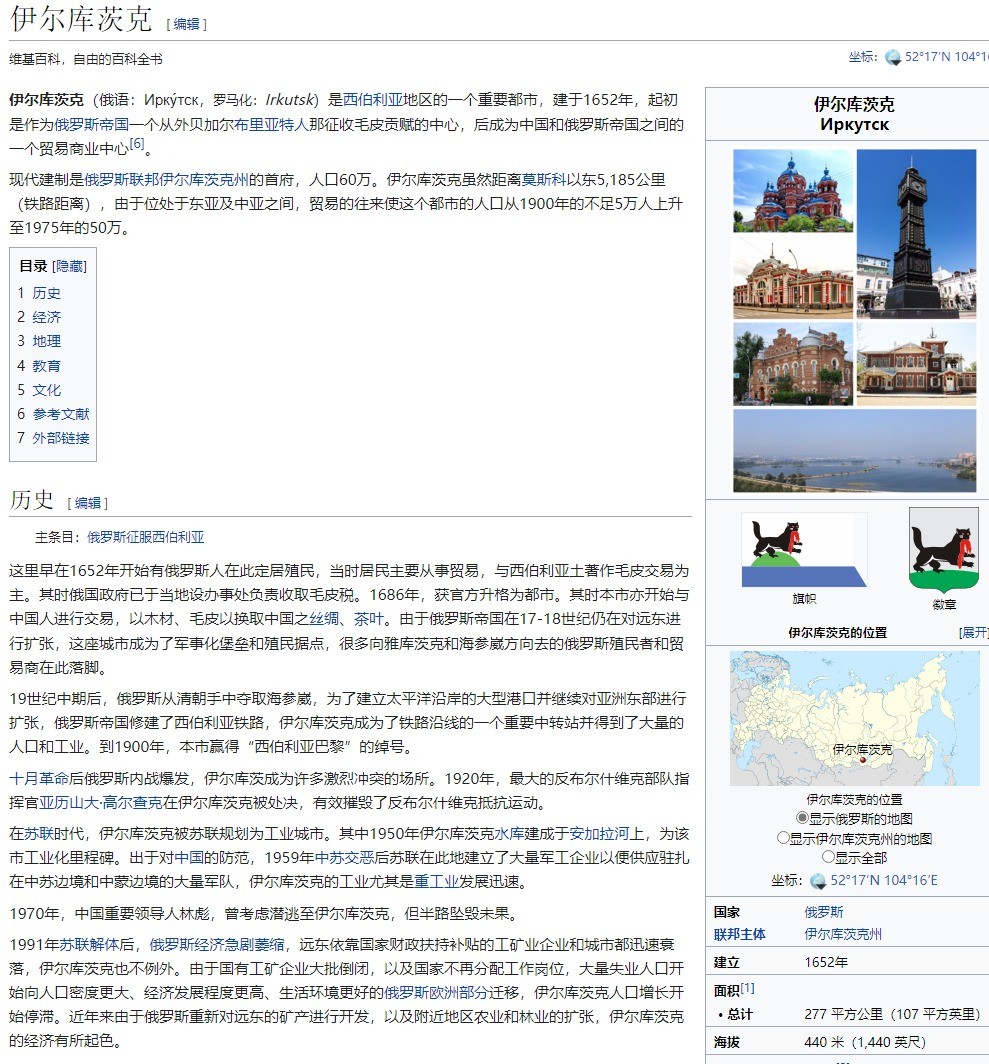
Task: Open the 茶叶 link
Action: (x=369, y=619)
